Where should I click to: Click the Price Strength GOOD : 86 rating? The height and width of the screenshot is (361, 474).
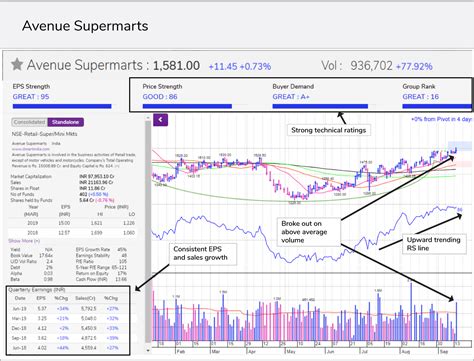[x=160, y=97]
